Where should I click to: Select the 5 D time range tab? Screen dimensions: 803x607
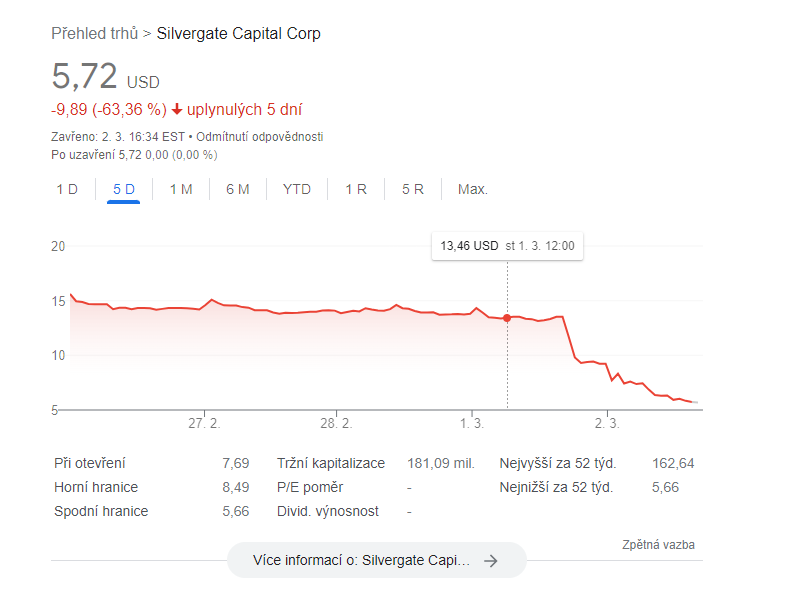[x=124, y=189]
